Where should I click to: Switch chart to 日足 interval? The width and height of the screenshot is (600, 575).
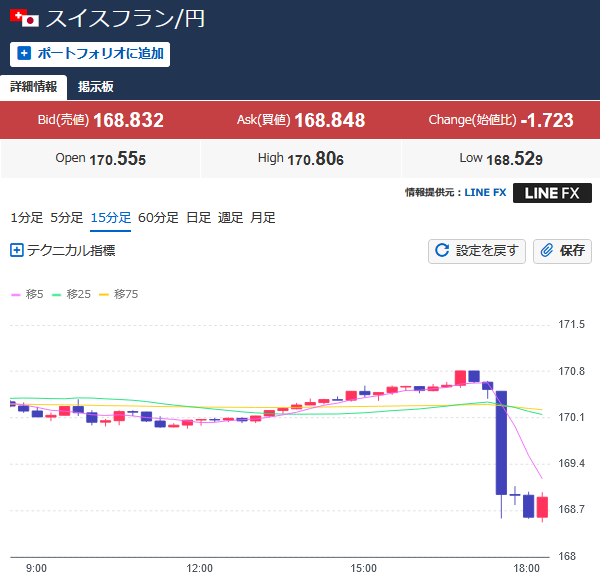(199, 218)
